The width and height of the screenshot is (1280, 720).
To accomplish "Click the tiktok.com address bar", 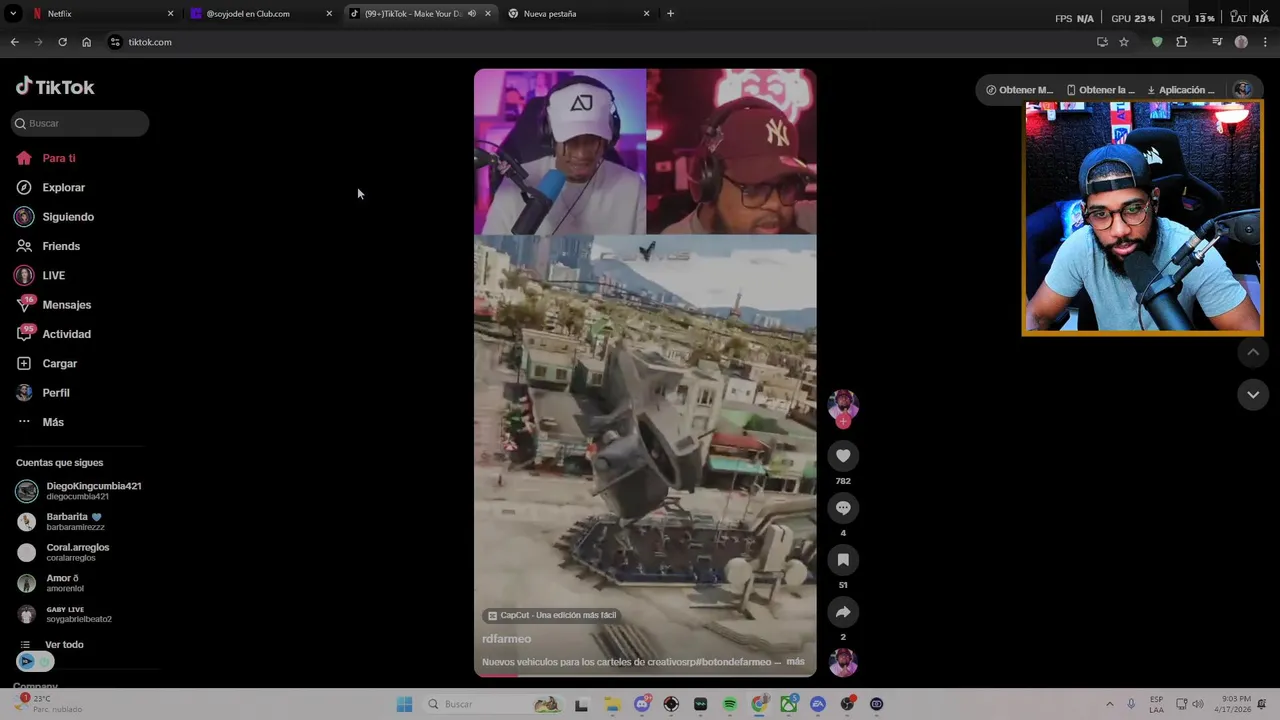I will coord(600,42).
